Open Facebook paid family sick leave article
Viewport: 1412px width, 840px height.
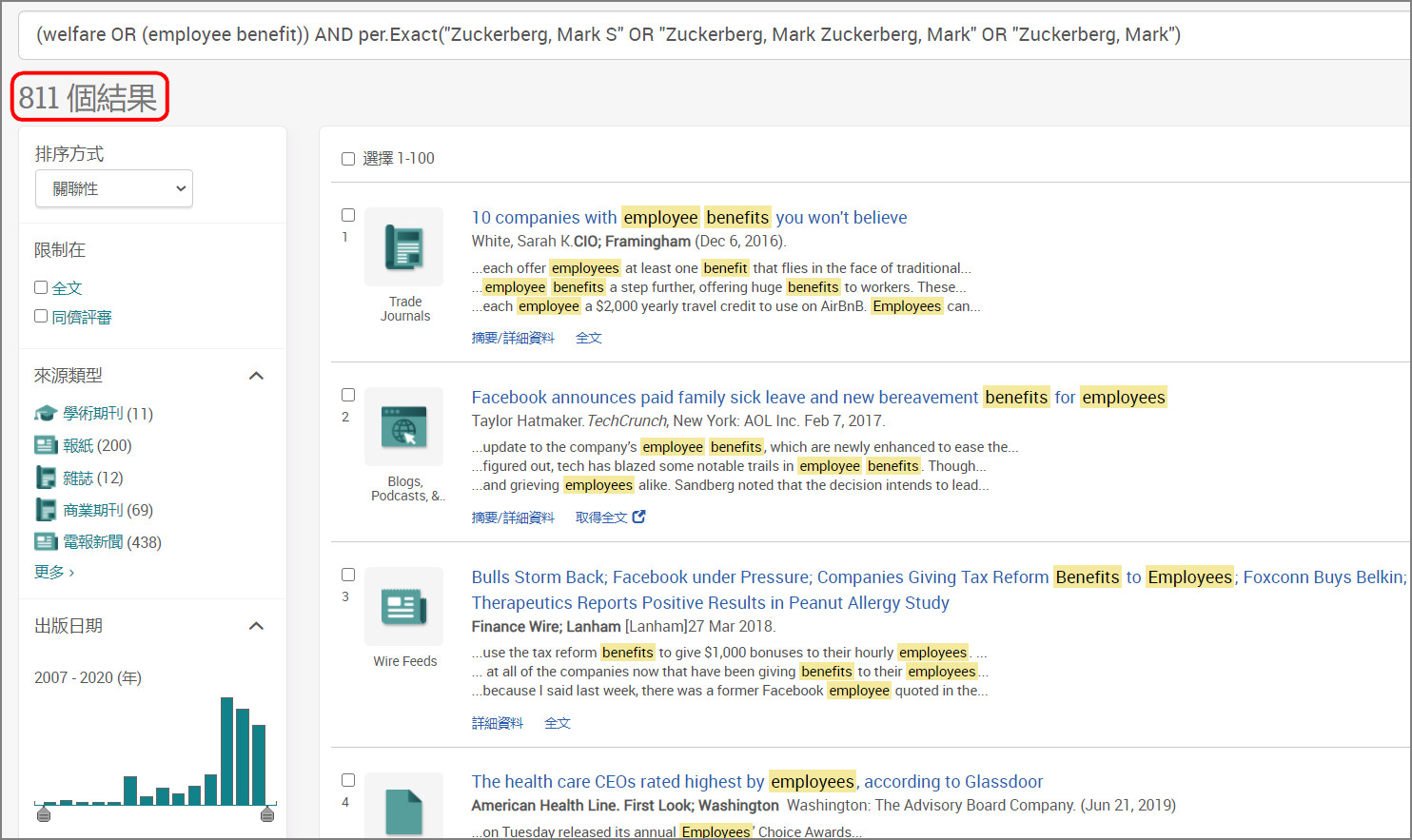pos(819,397)
